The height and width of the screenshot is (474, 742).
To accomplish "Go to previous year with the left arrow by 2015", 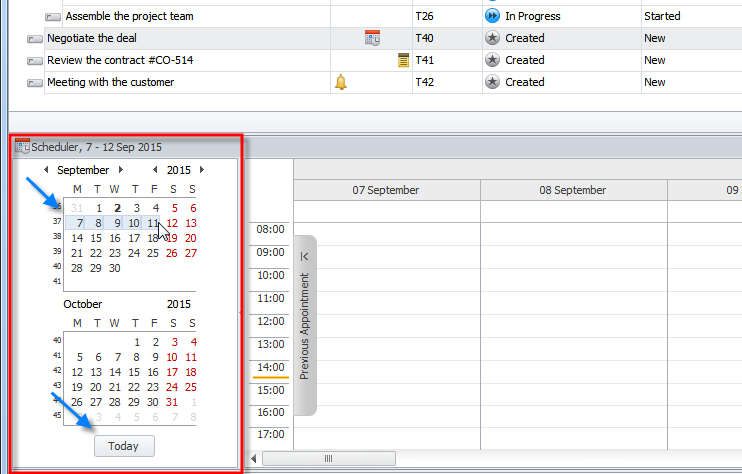I will (x=155, y=170).
